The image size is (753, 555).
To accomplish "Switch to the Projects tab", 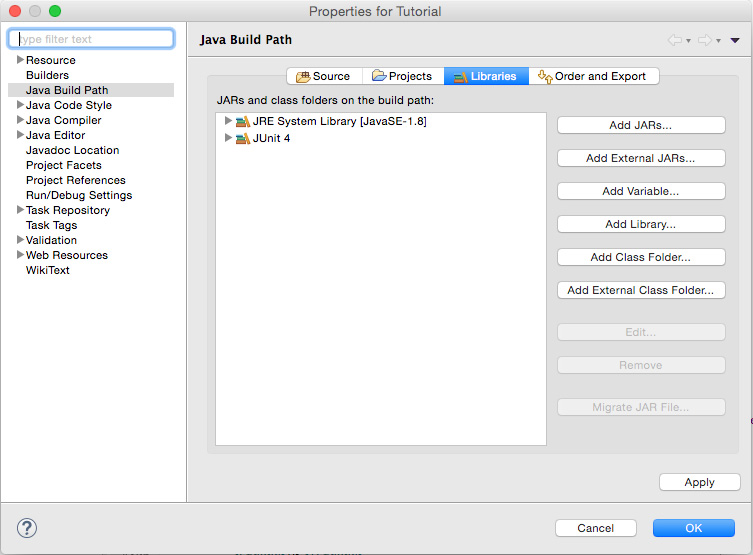I will click(401, 76).
